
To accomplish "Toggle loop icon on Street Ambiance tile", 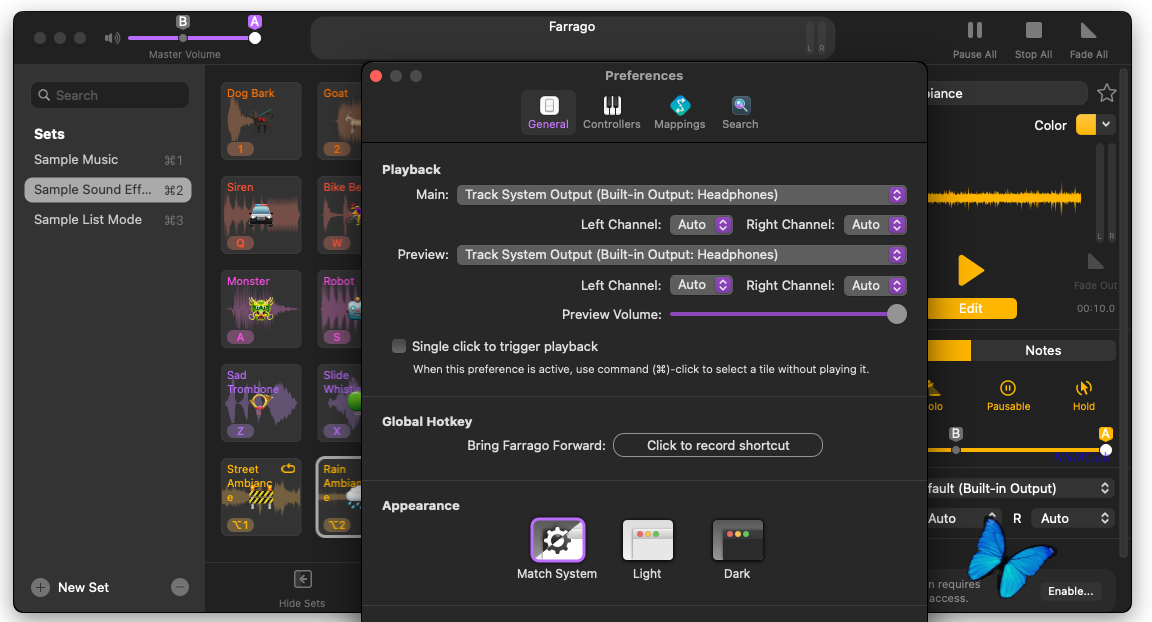I will (288, 469).
